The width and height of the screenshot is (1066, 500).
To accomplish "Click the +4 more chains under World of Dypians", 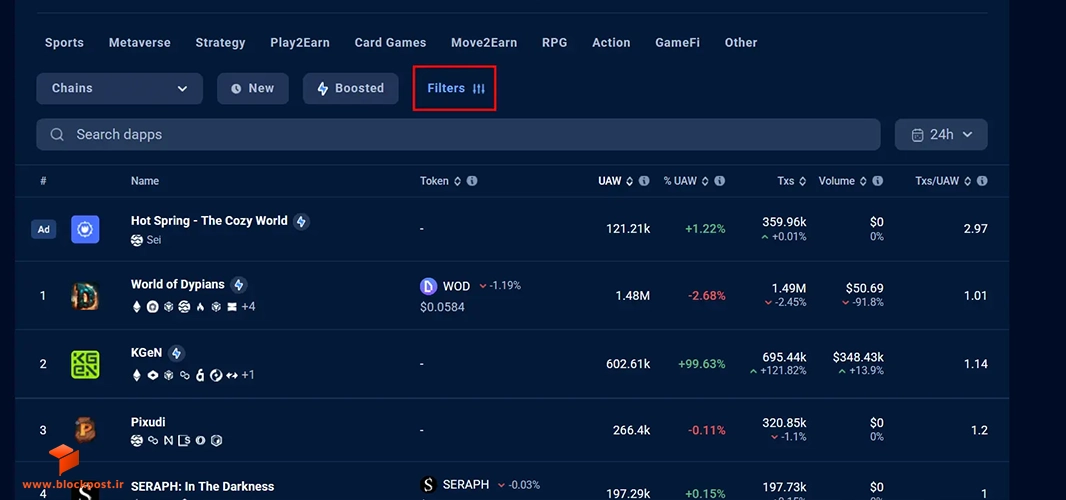I will pyautogui.click(x=248, y=307).
